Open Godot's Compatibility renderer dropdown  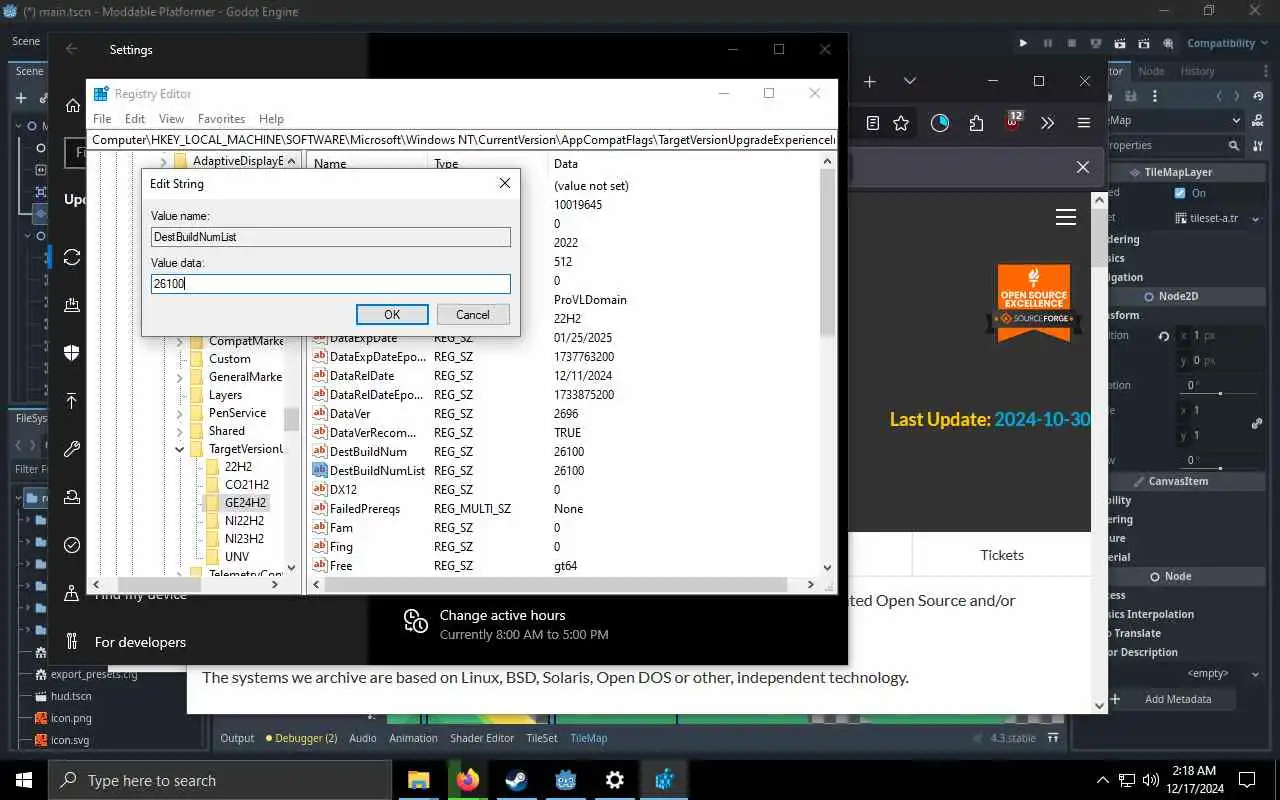pyautogui.click(x=1227, y=43)
